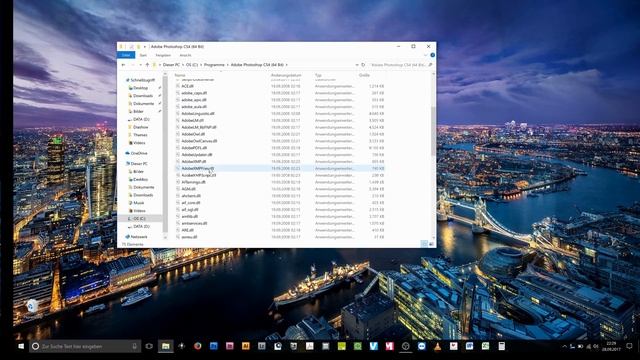Viewport: 640px width, 360px height.
Task: Click the taskbar search box
Action: [85, 346]
